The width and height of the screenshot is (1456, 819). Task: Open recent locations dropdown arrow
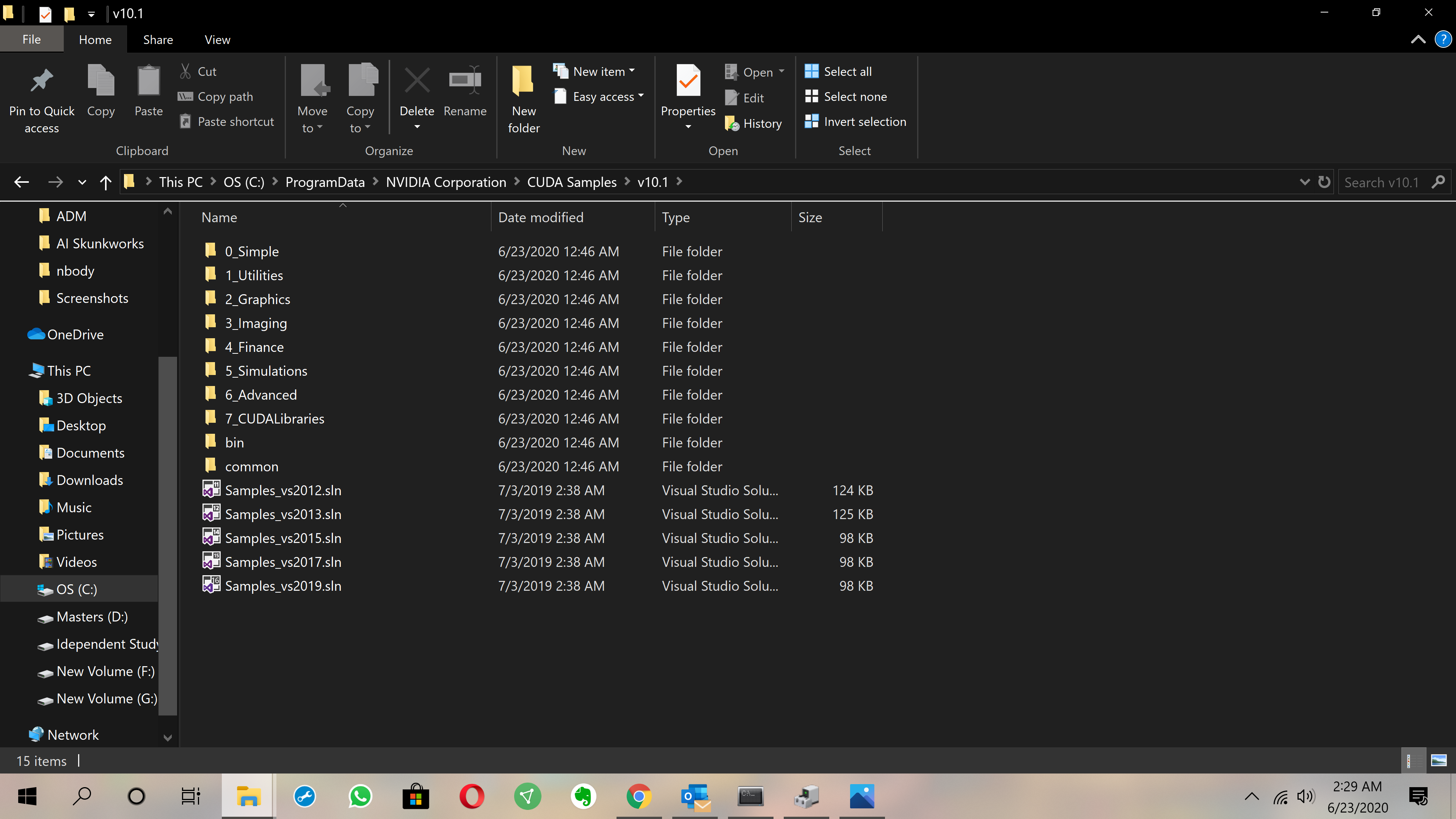pos(82,182)
